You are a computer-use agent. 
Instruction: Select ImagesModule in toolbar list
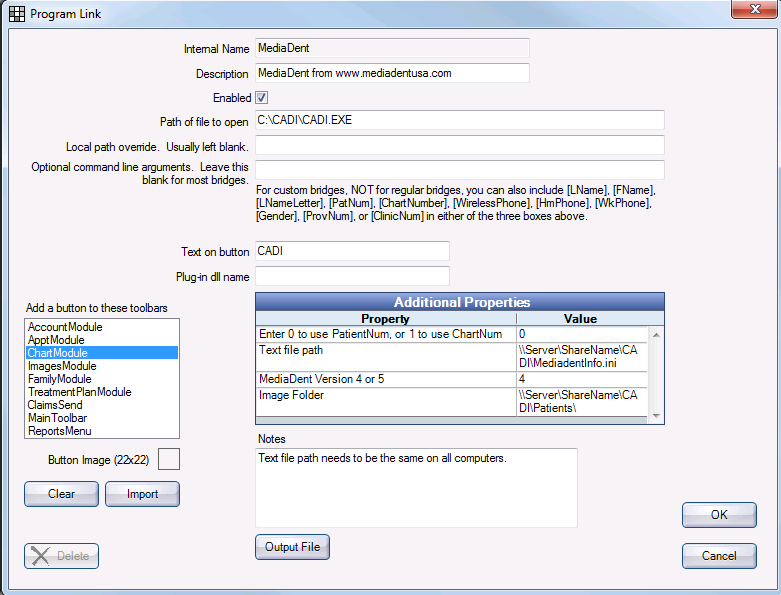pos(102,366)
